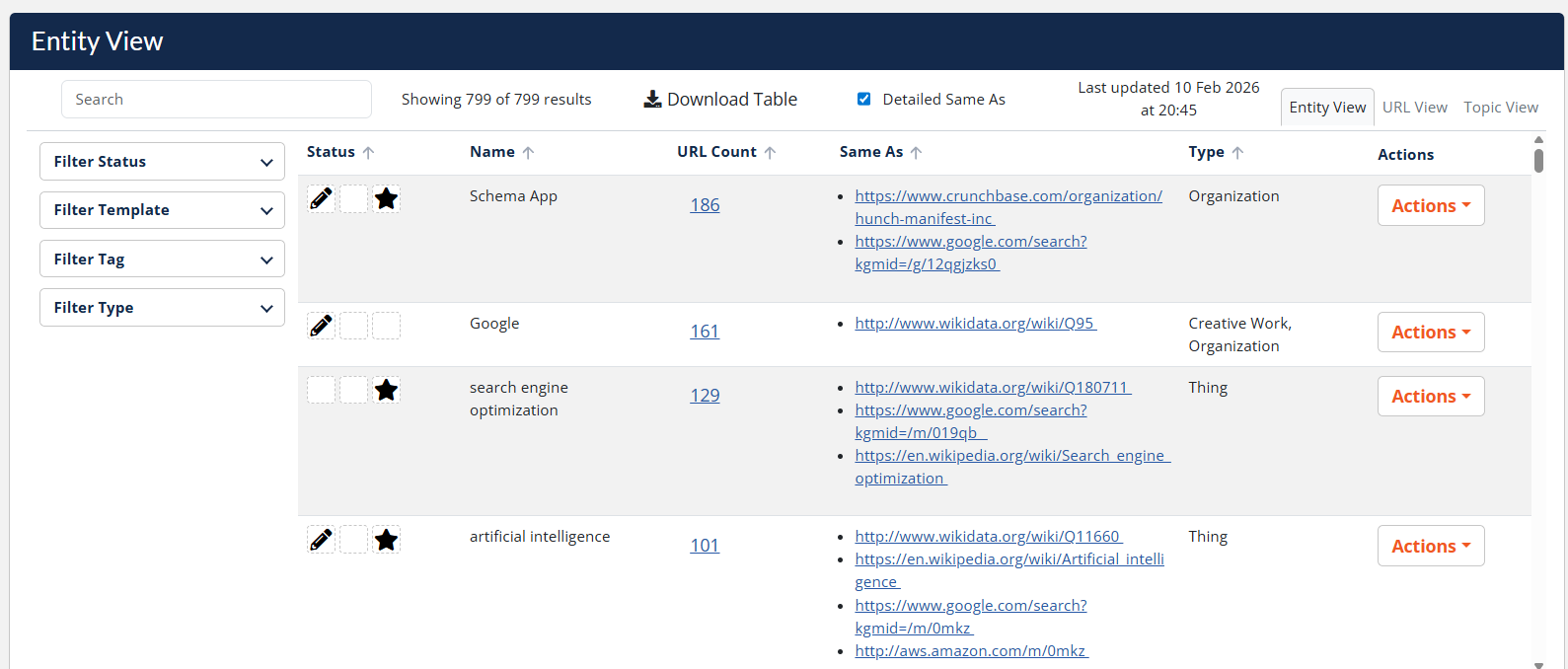Open Google search kgmid=/m/0mkz link

(971, 617)
